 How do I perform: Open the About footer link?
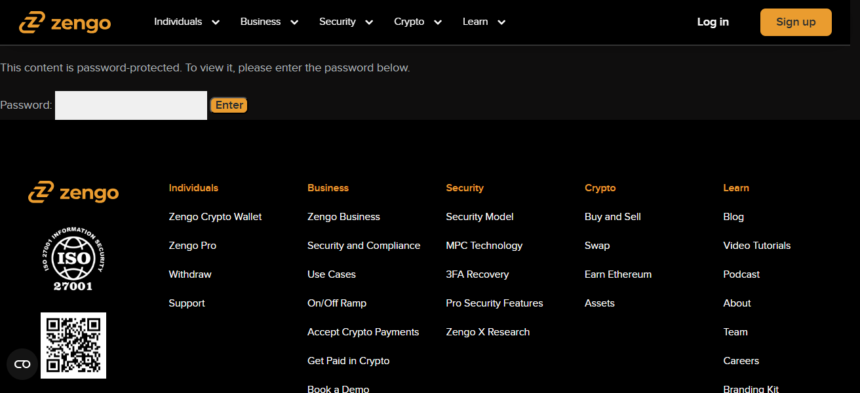click(x=737, y=303)
